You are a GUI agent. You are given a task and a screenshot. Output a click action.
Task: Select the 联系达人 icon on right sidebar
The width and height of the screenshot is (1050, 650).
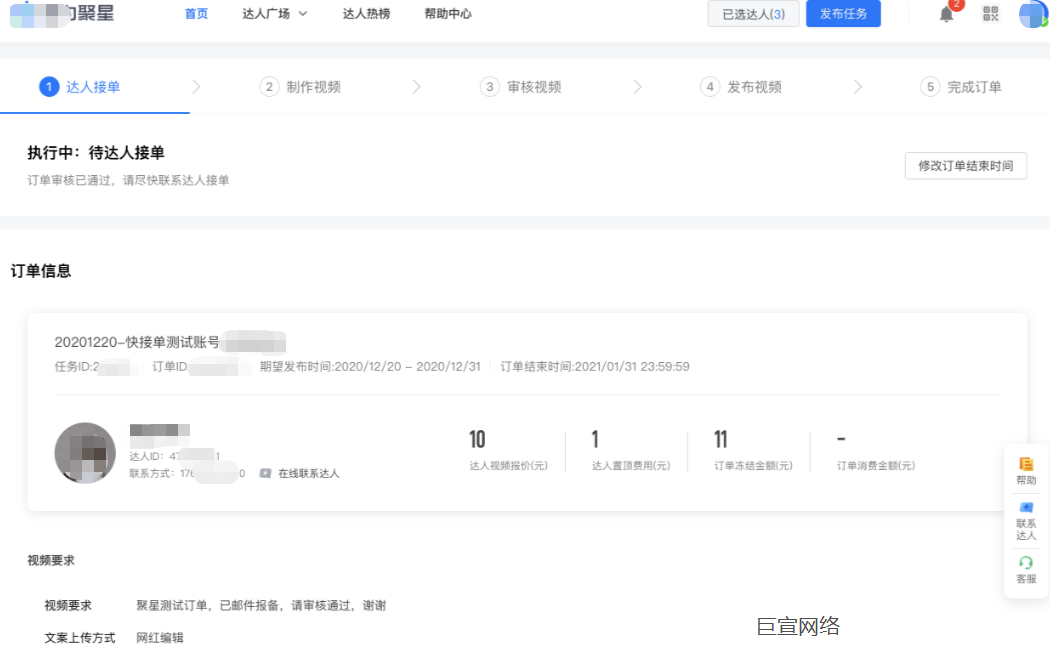coord(1025,520)
